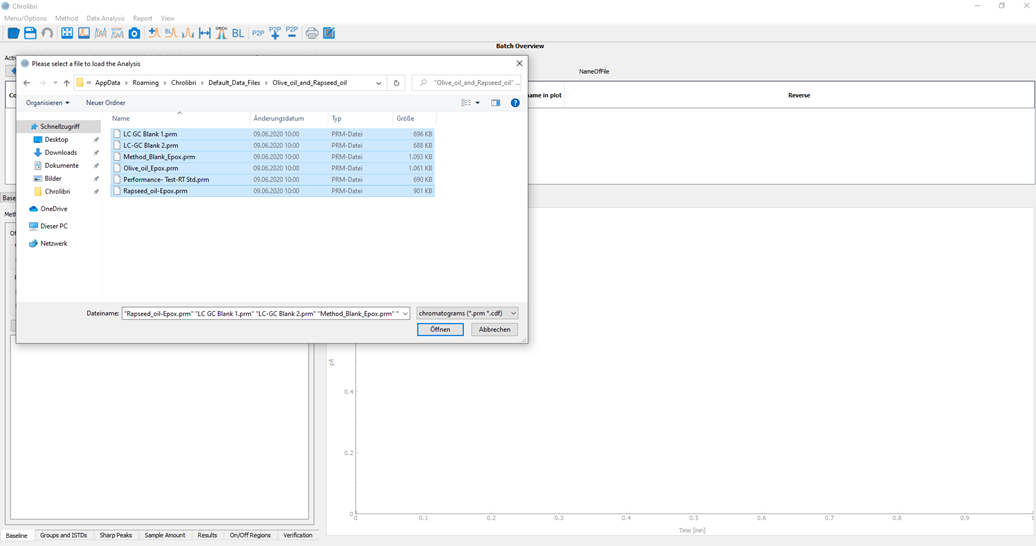Click the open folder icon in Chrolibri toolbar

point(13,32)
